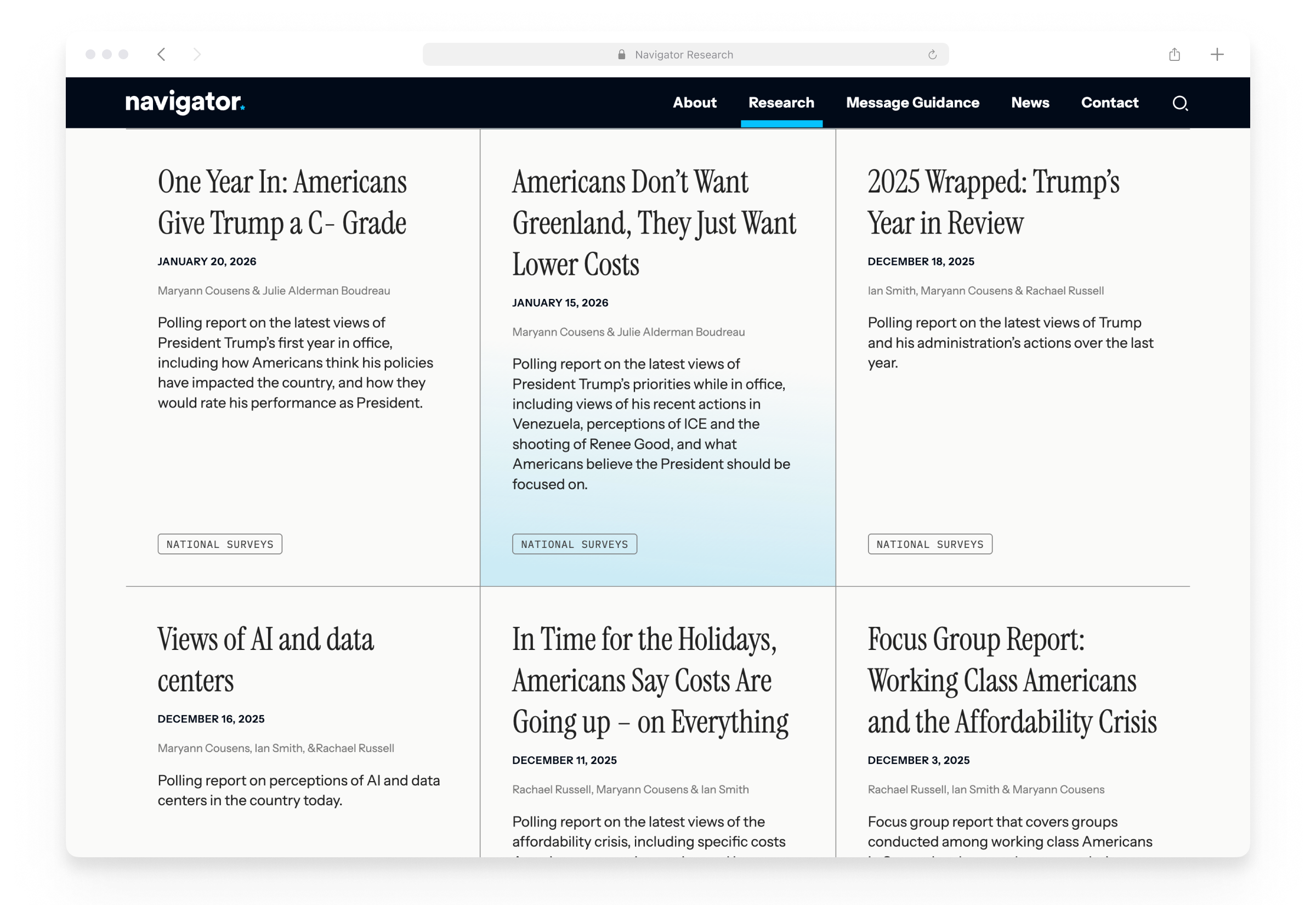Image resolution: width=1316 pixels, height=905 pixels.
Task: Read '2025 Wrapped: Trump's Year in Review'
Action: (x=993, y=202)
